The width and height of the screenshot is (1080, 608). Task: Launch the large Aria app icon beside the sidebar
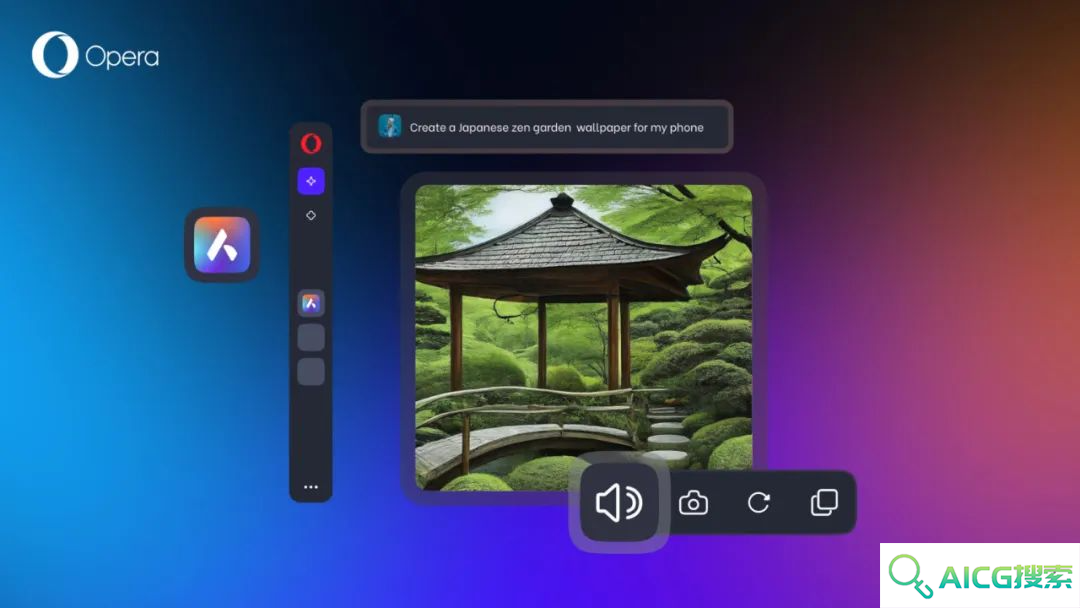[222, 245]
